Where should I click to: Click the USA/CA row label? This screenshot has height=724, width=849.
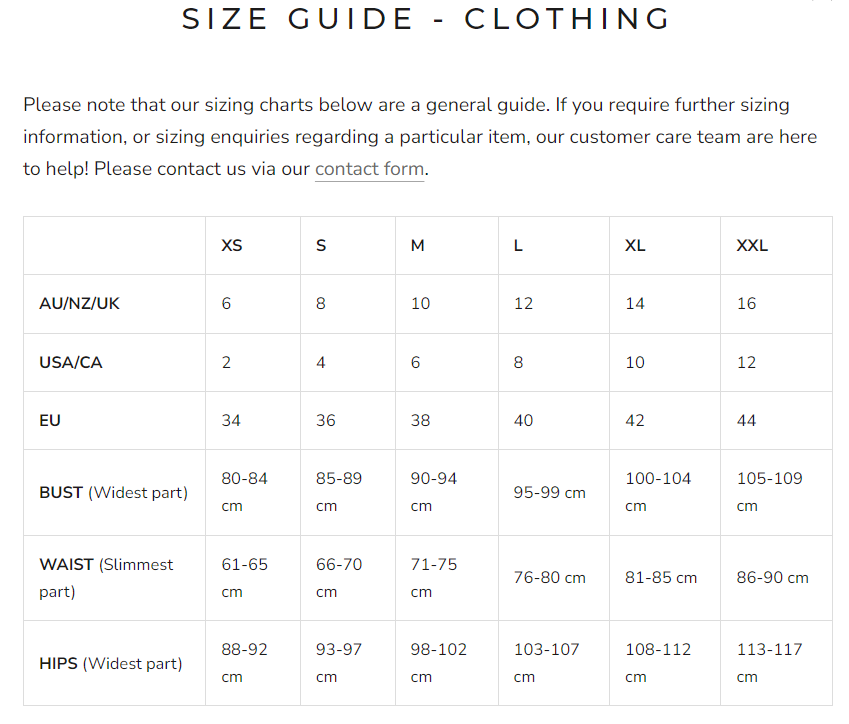71,362
